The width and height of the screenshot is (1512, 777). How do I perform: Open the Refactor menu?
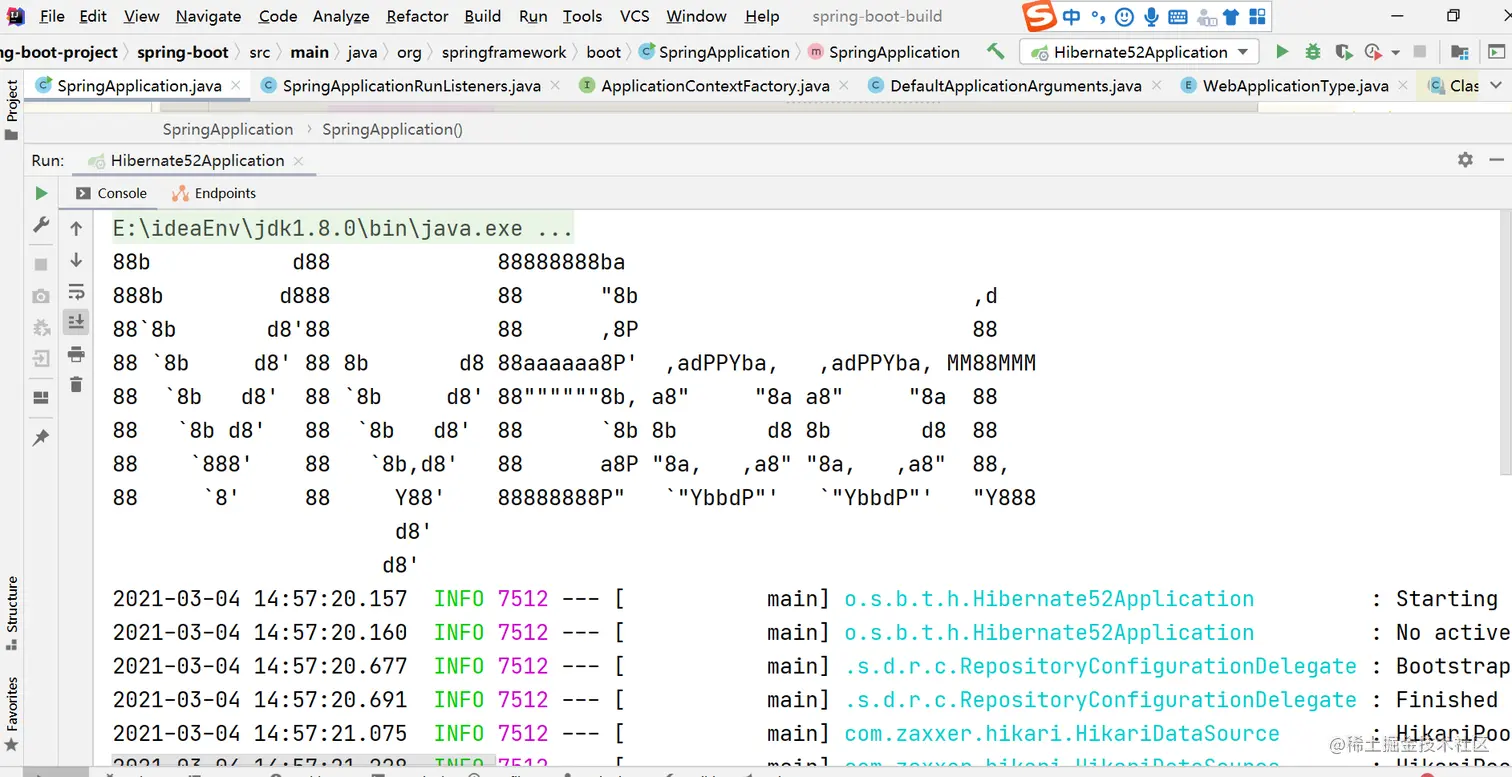pos(417,16)
